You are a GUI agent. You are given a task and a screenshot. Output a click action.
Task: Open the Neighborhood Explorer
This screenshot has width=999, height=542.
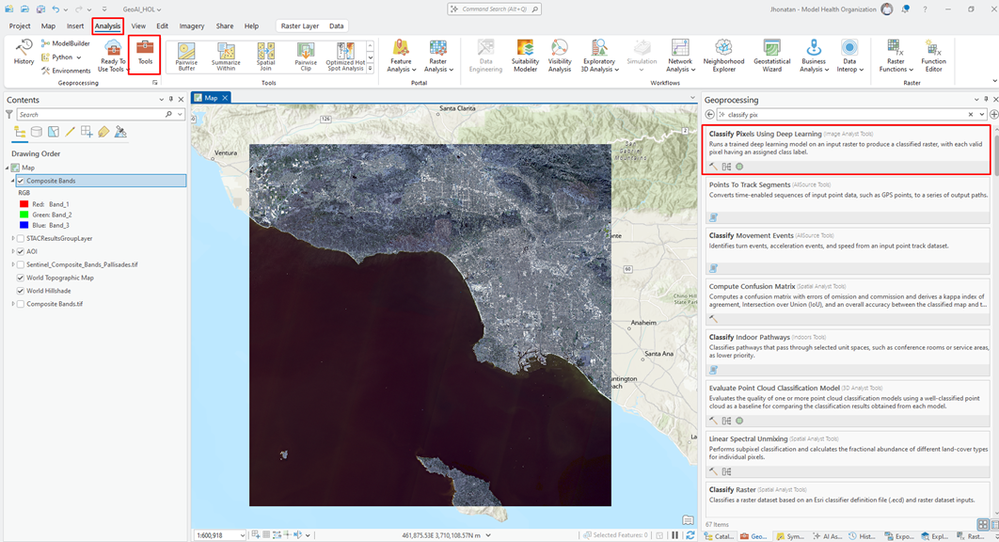pyautogui.click(x=723, y=55)
